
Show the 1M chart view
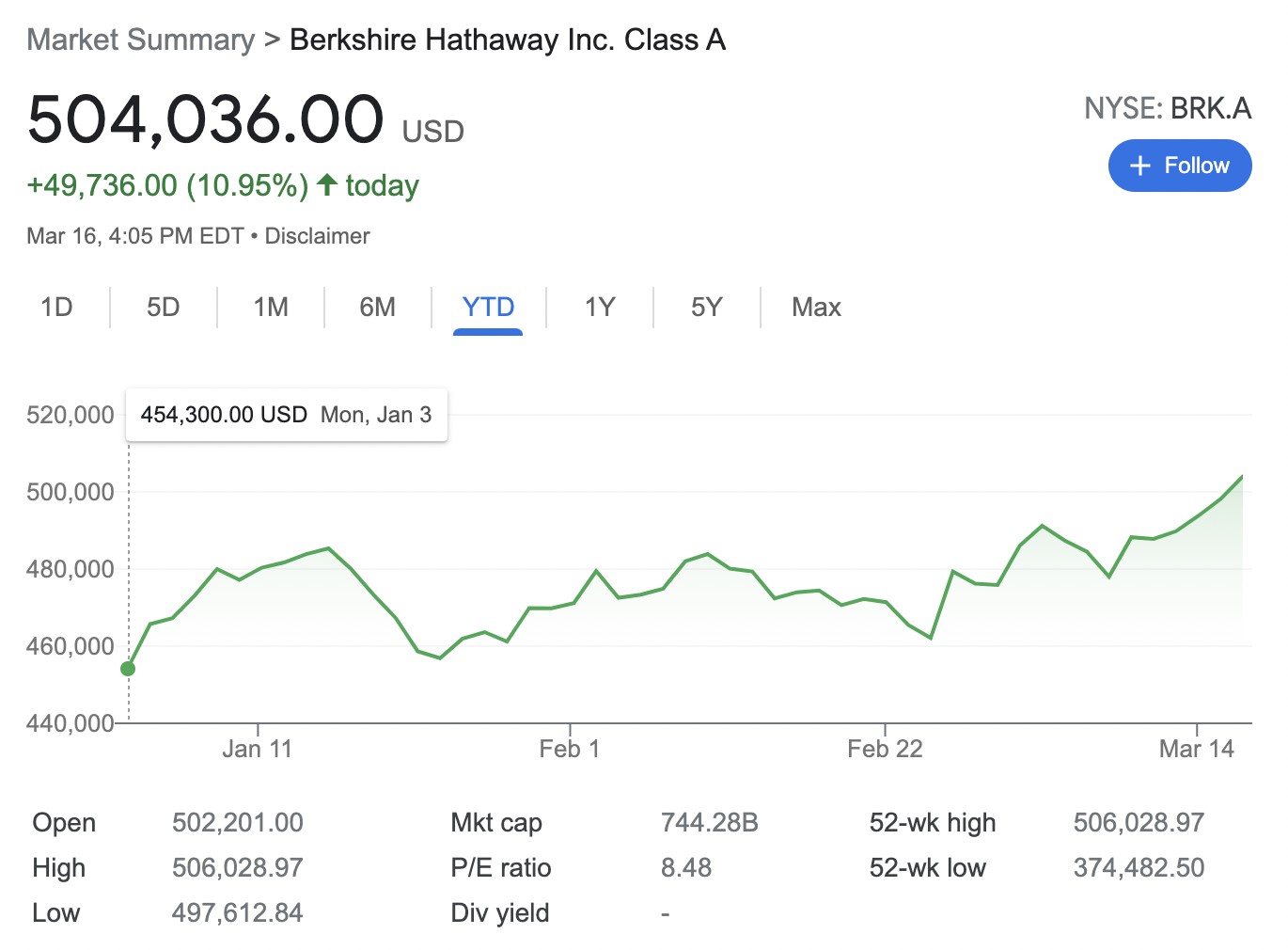271,308
